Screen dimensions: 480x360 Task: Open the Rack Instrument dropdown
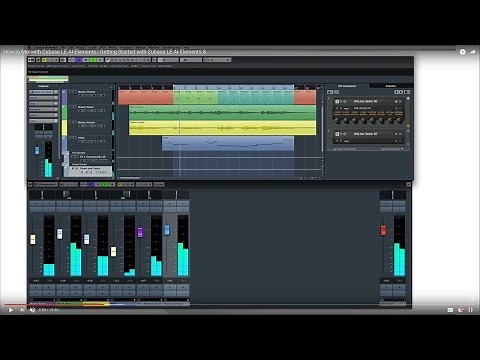392,149
